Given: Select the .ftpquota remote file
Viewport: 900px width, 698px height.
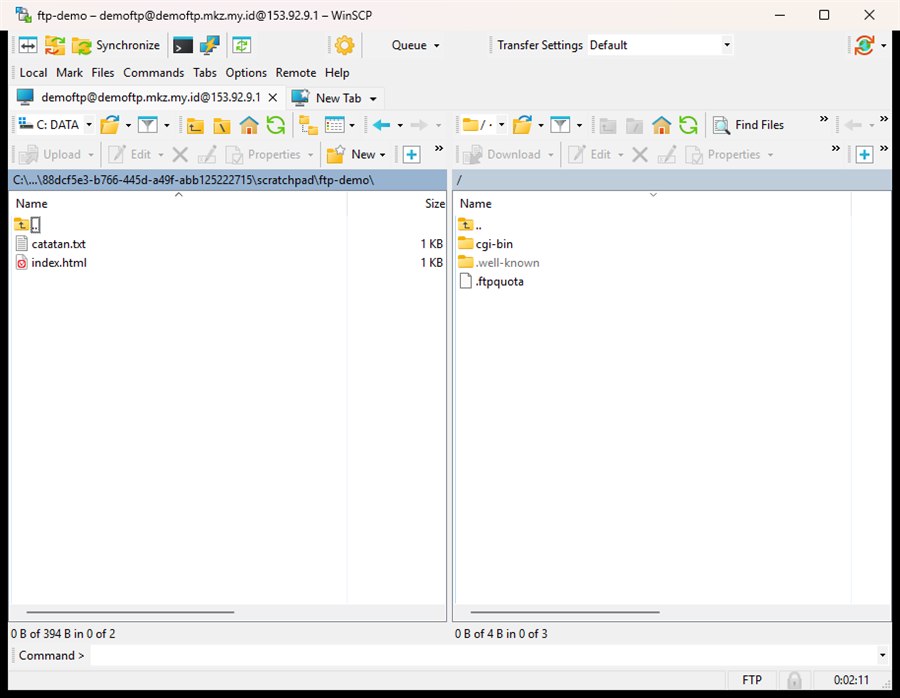Looking at the screenshot, I should 491,281.
